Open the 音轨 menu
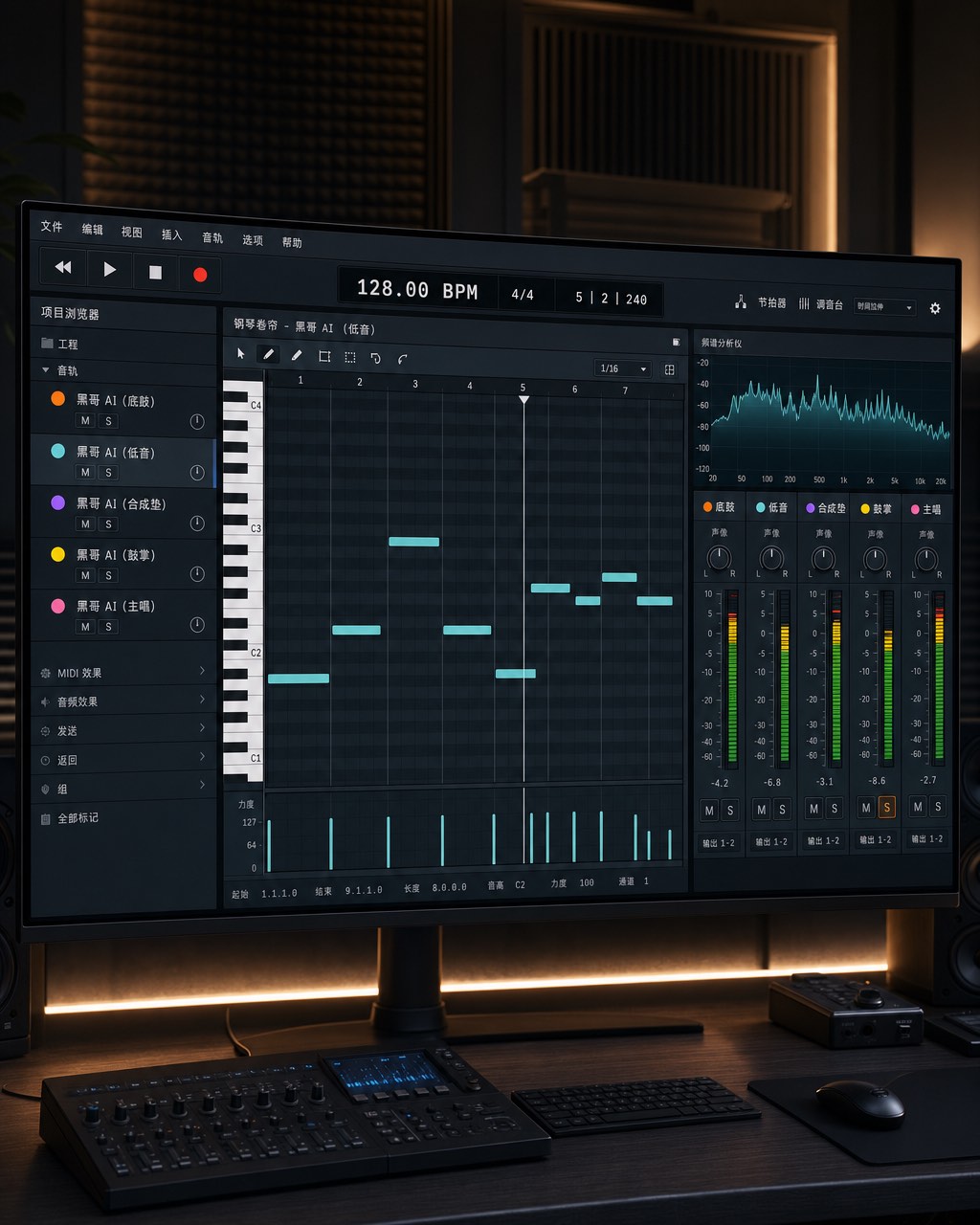This screenshot has height=1225, width=980. pos(212,237)
